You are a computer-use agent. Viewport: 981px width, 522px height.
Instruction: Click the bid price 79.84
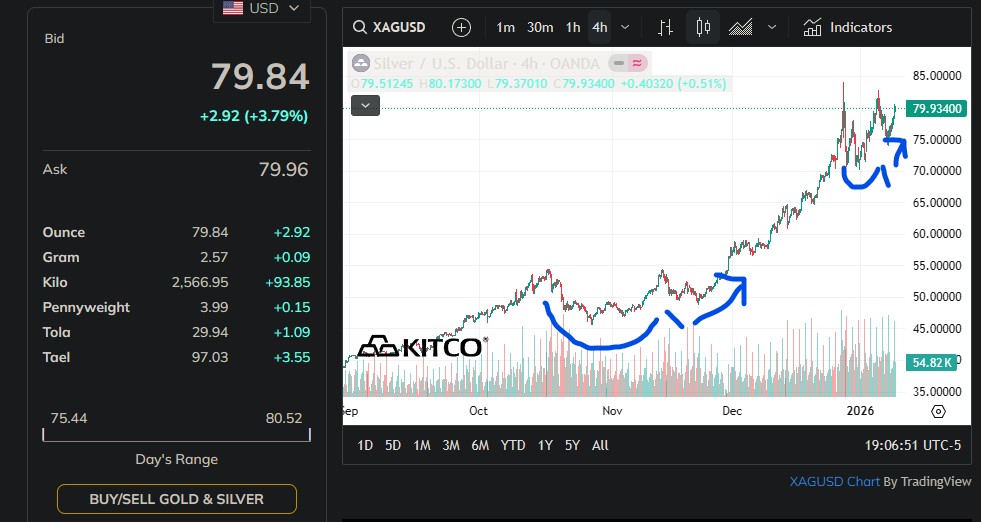pos(260,77)
